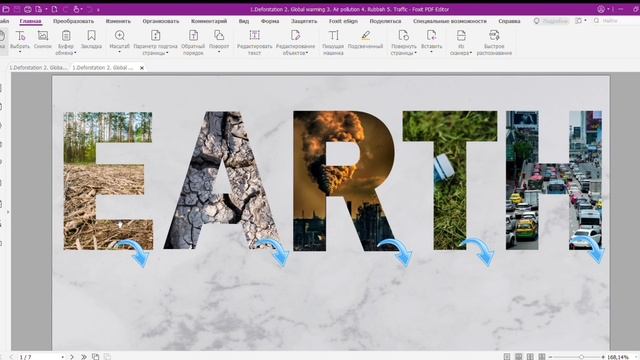This screenshot has width=640, height=360.
Task: Open the Защитить ribbon tab
Action: pyautogui.click(x=304, y=21)
